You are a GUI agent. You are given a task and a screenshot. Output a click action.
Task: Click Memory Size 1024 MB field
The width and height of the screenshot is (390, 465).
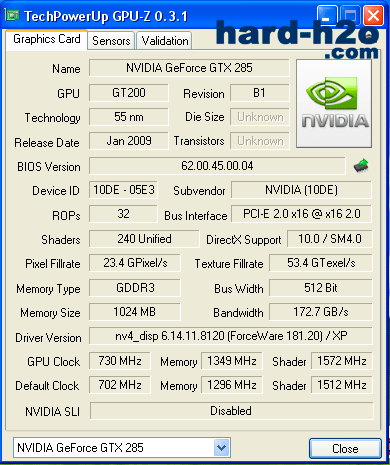click(x=135, y=312)
